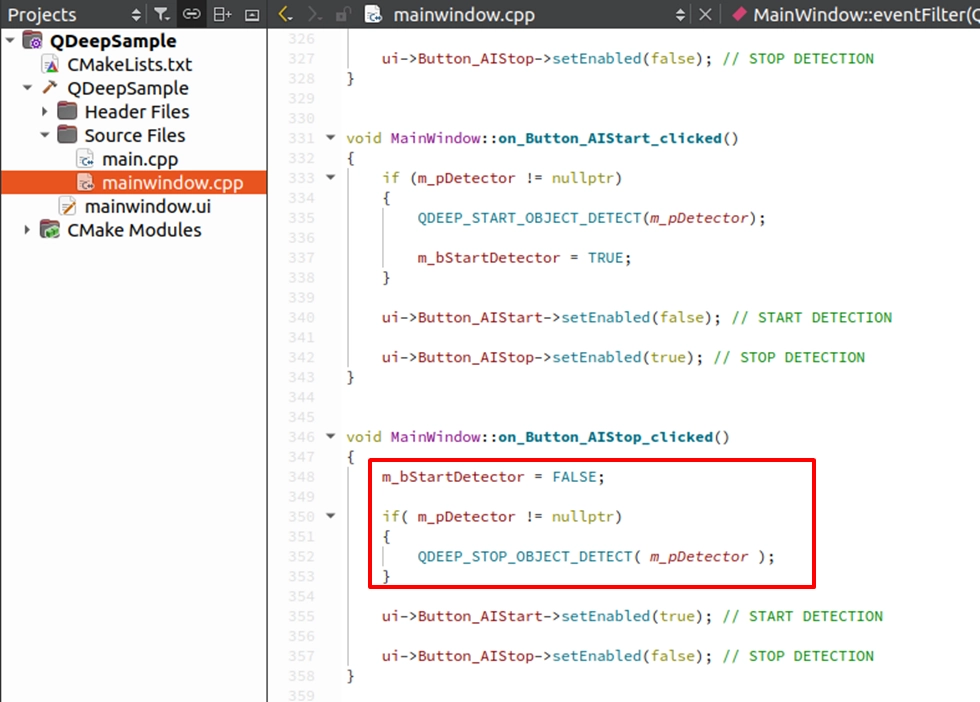Click the mainwindow.ui form file icon
This screenshot has height=702, width=980.
pos(68,206)
